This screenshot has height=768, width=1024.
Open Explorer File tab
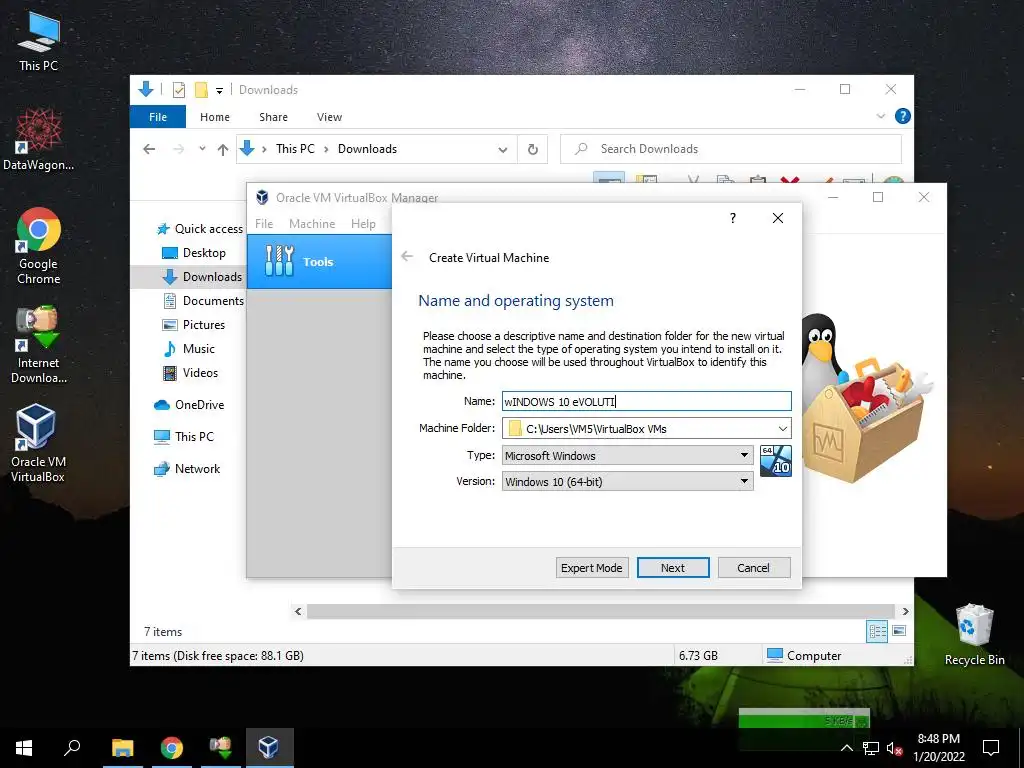pyautogui.click(x=158, y=117)
